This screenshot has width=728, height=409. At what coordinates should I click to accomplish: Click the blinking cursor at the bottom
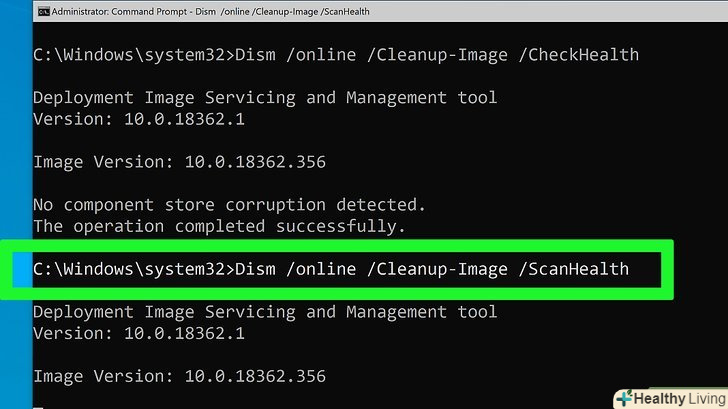point(39,405)
